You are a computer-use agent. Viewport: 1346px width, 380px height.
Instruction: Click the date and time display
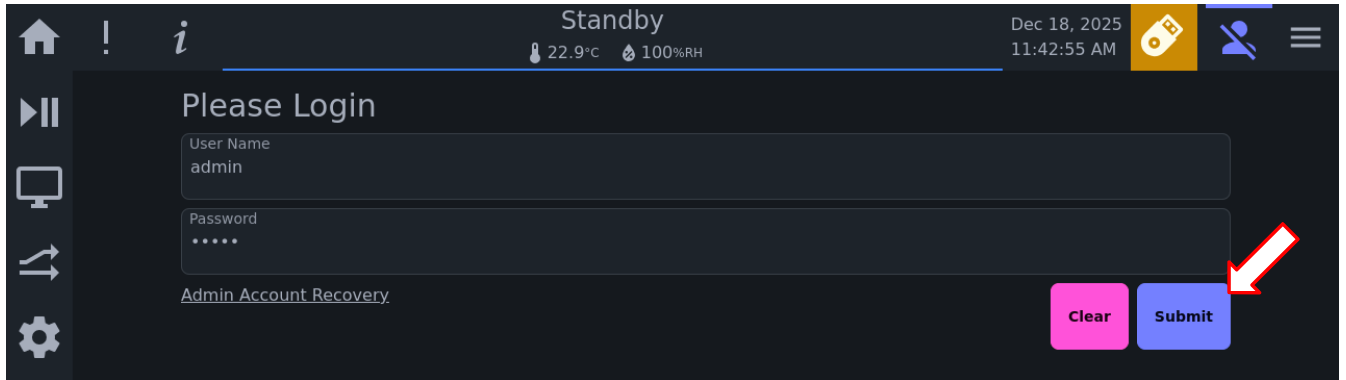pyautogui.click(x=1066, y=37)
